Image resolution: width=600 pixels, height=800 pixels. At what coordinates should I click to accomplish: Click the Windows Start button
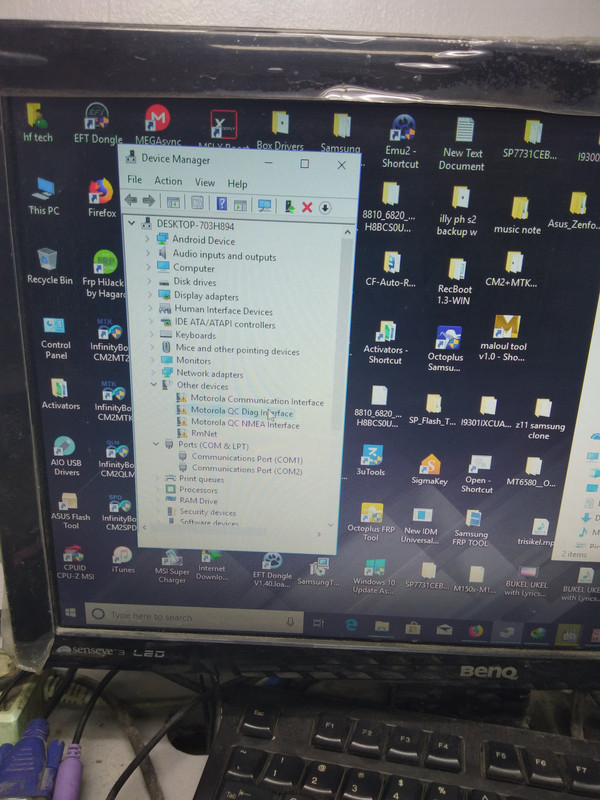tap(71, 612)
